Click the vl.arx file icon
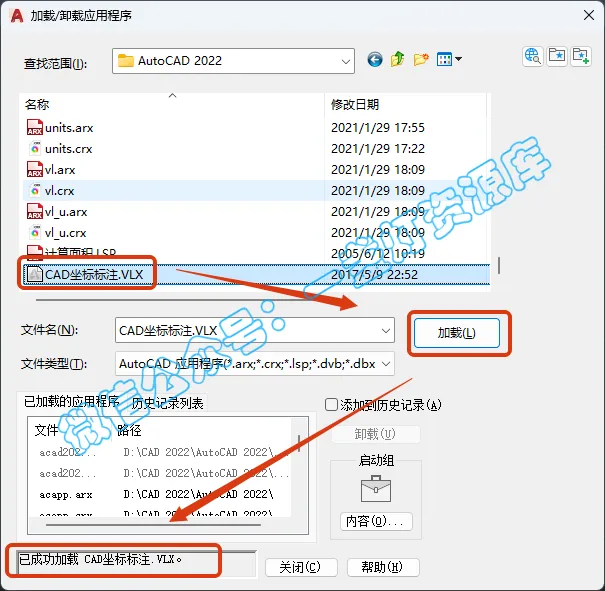Image resolution: width=605 pixels, height=591 pixels. pos(35,169)
